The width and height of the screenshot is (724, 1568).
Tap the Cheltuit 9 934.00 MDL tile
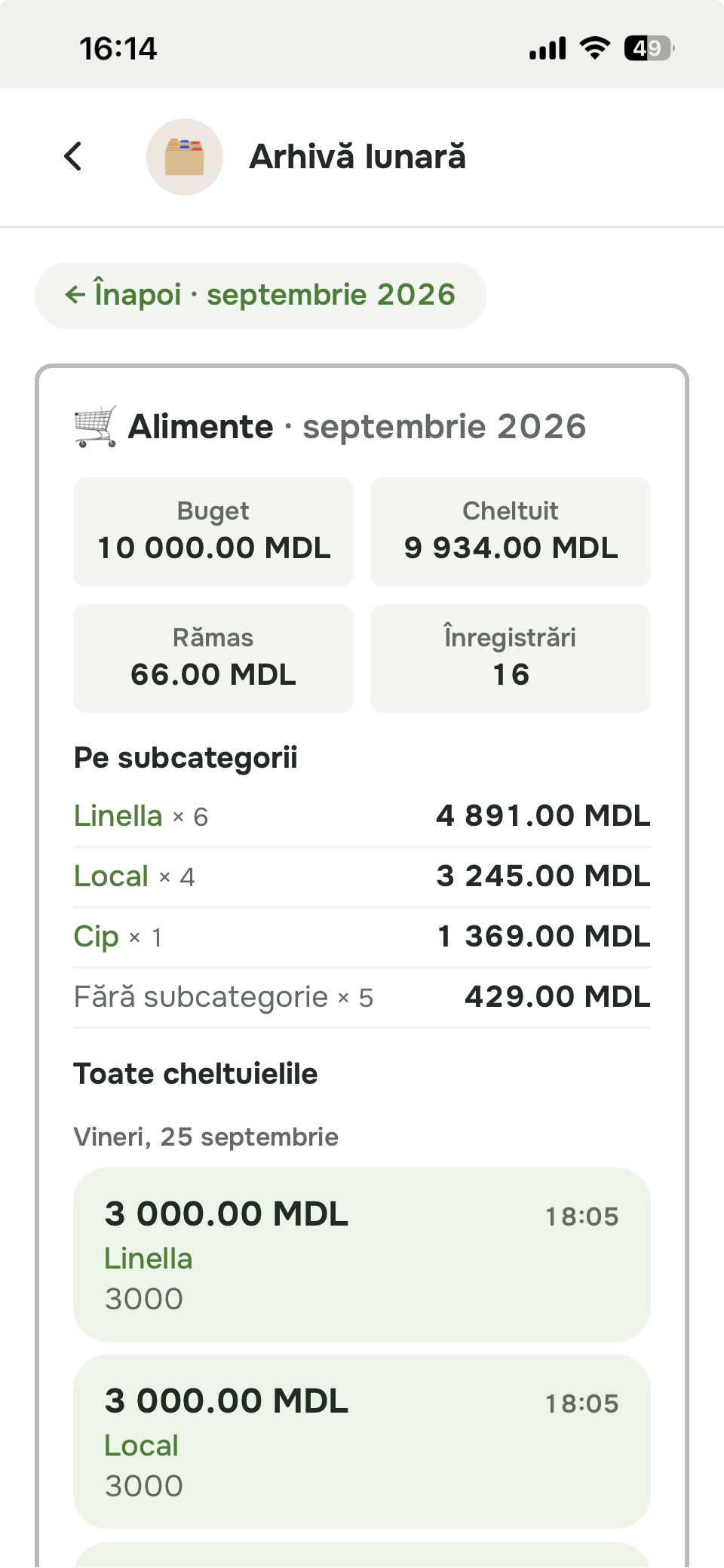click(x=511, y=532)
